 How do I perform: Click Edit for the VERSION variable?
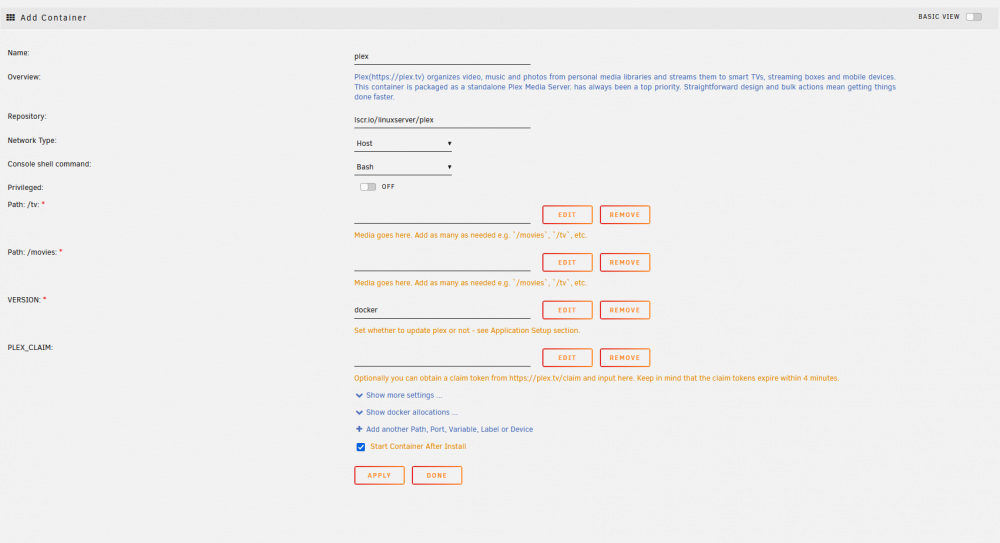[x=567, y=310]
